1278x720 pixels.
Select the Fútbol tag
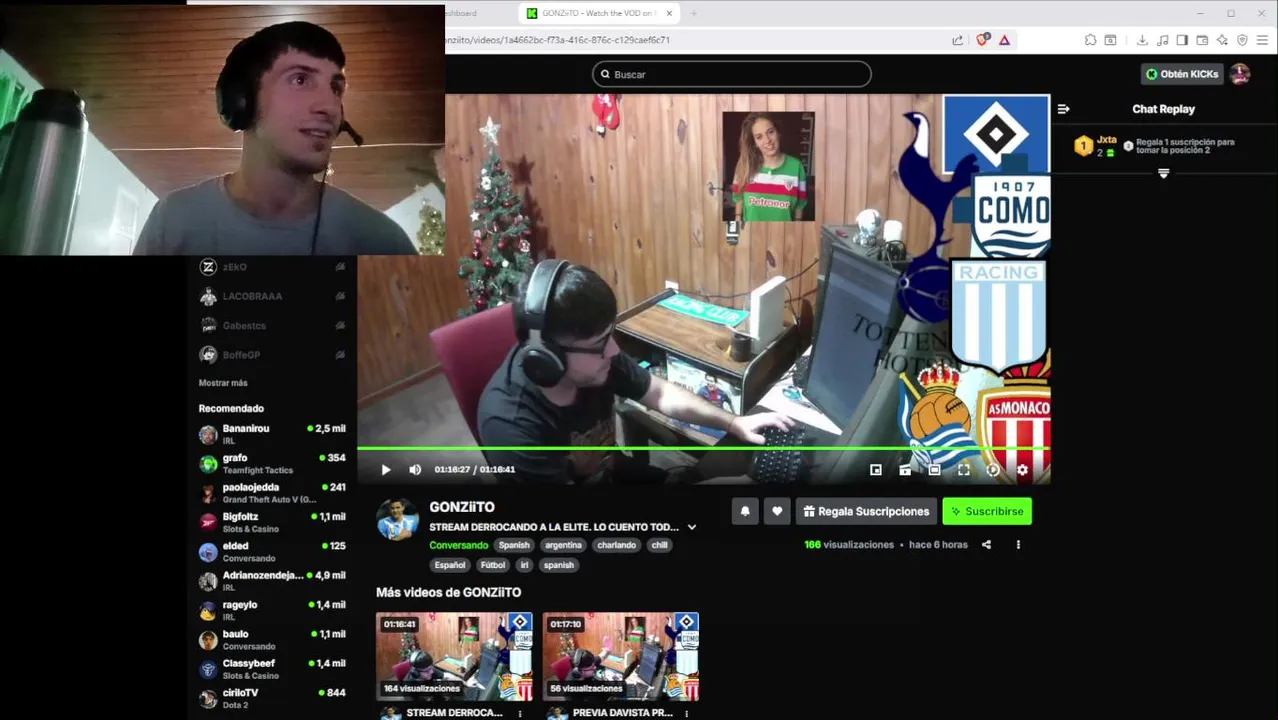(493, 565)
